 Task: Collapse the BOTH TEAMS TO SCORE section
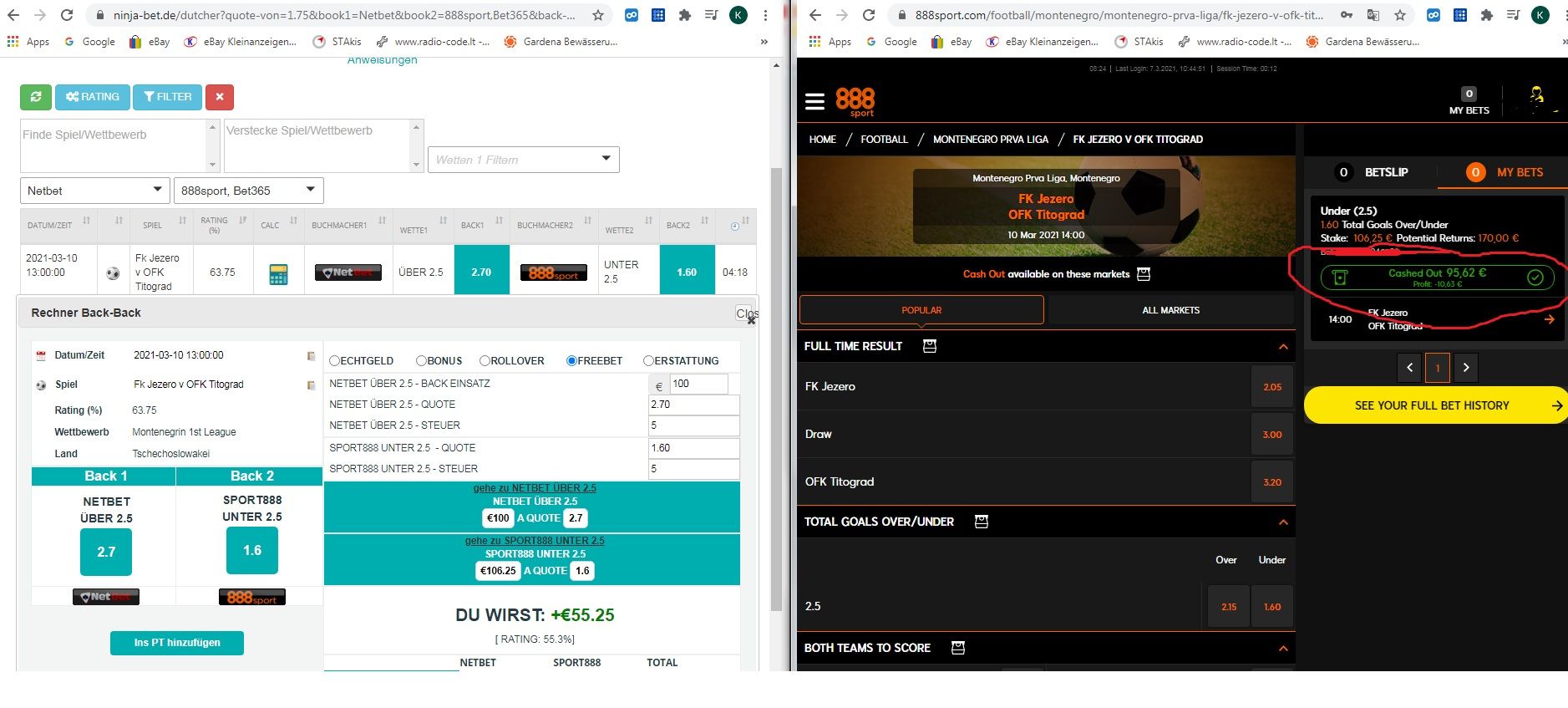coord(1283,649)
